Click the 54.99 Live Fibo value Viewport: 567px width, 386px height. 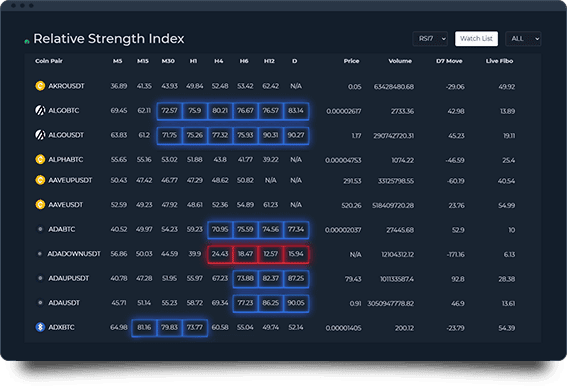(x=507, y=205)
